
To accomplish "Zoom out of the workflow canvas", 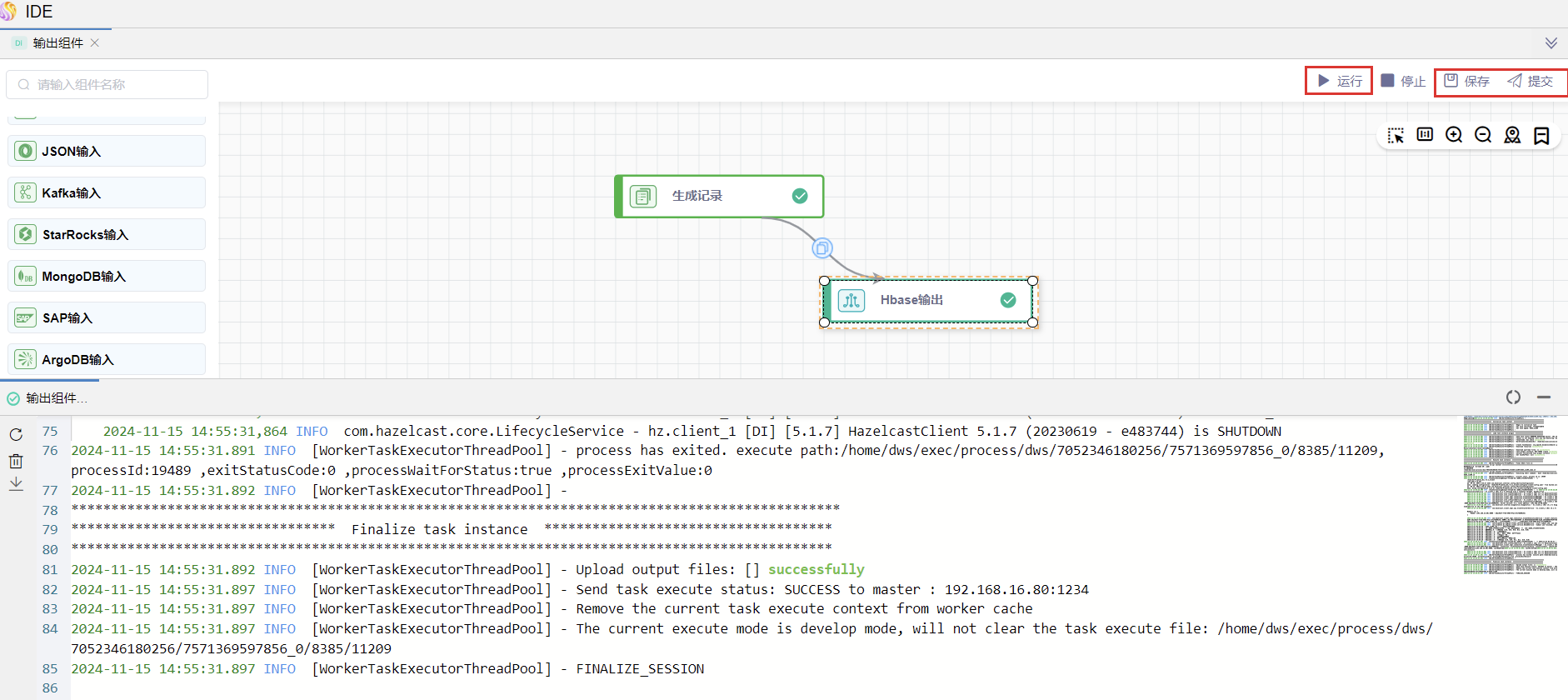I will [1483, 135].
